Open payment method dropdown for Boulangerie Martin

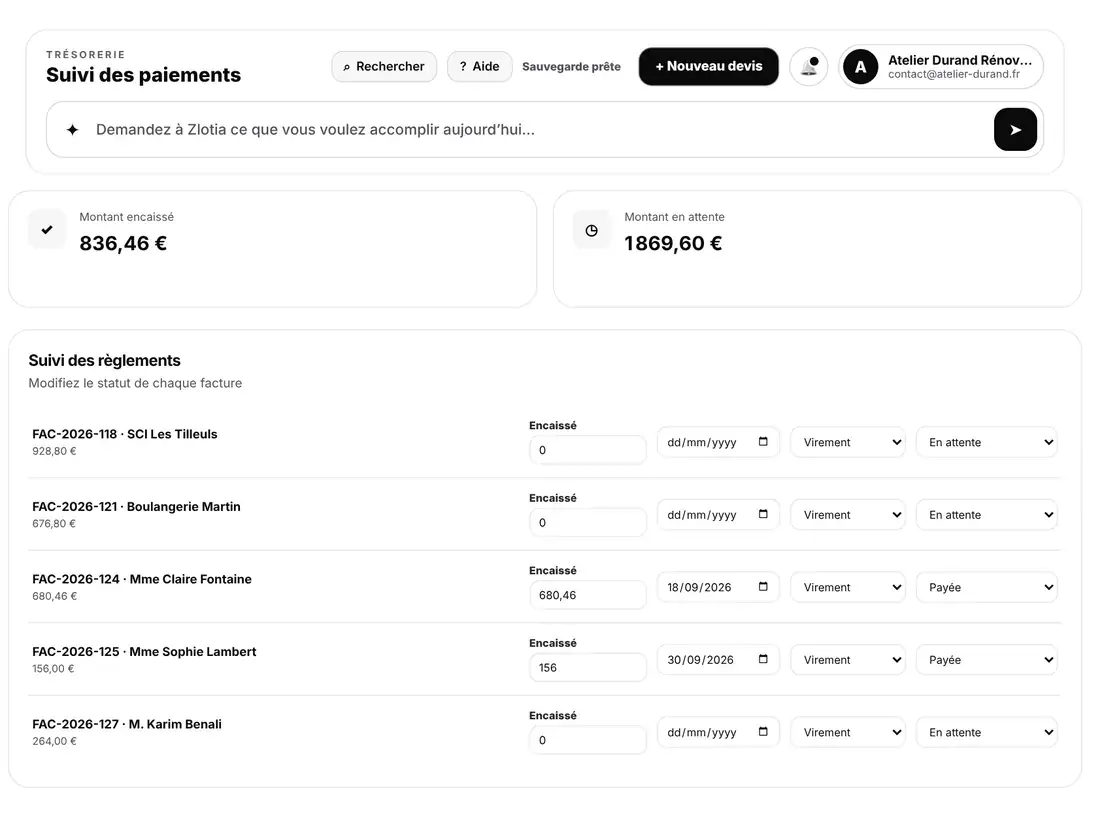(848, 515)
